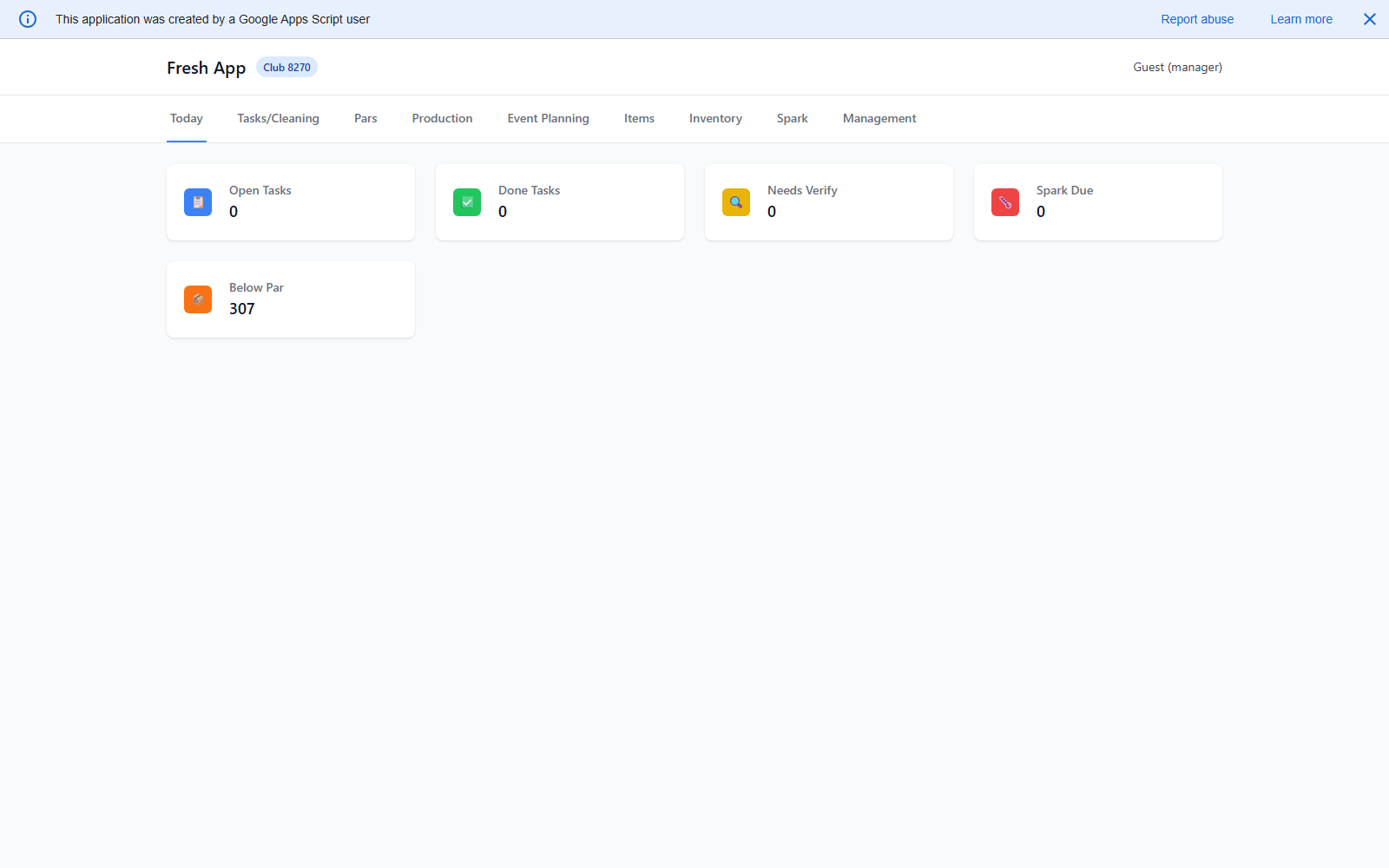Click the Guest (manager) label
The height and width of the screenshot is (868, 1389).
(1177, 67)
